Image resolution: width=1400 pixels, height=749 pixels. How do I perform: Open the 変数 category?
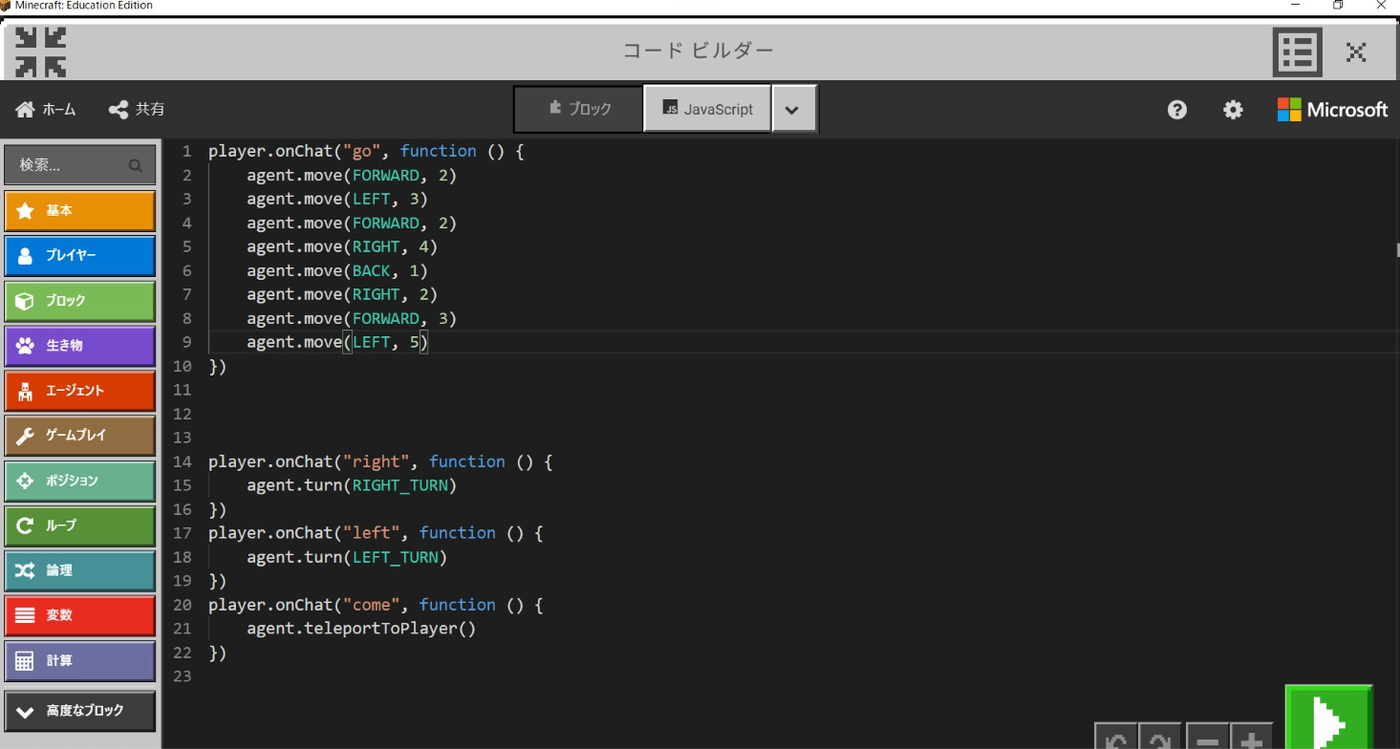(x=80, y=616)
